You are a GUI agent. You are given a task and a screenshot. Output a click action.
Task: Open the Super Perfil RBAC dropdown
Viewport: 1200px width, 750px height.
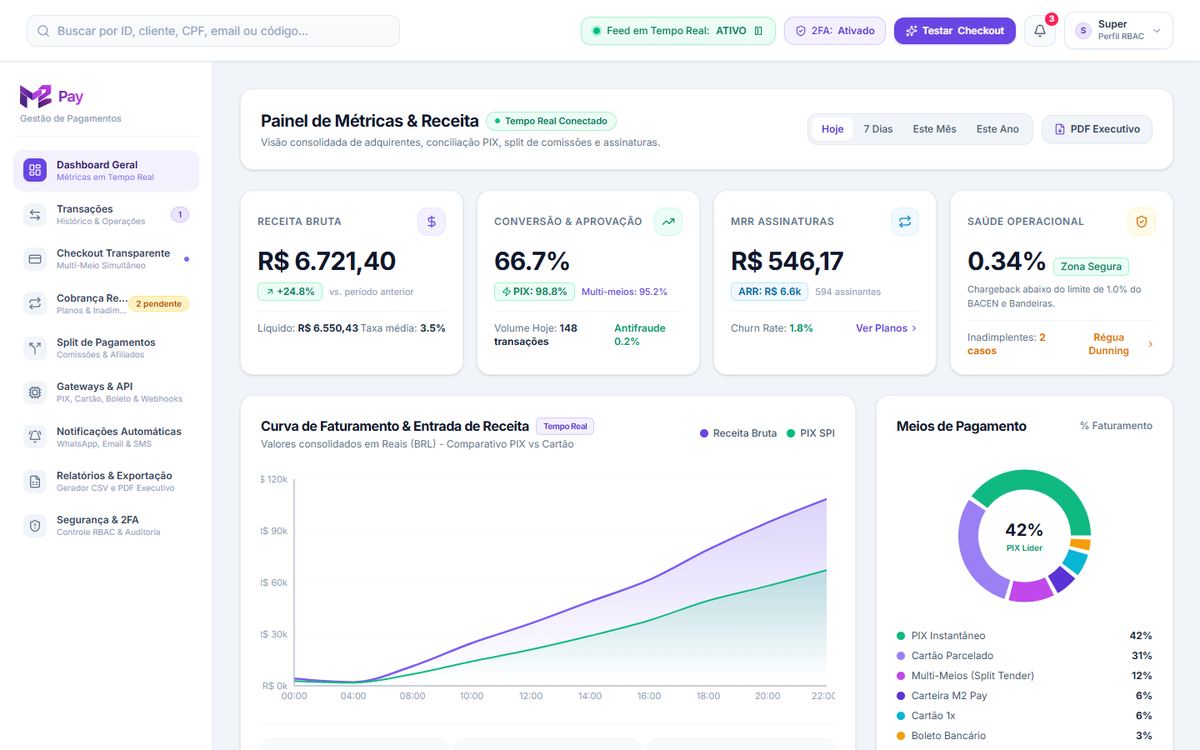(x=1118, y=31)
